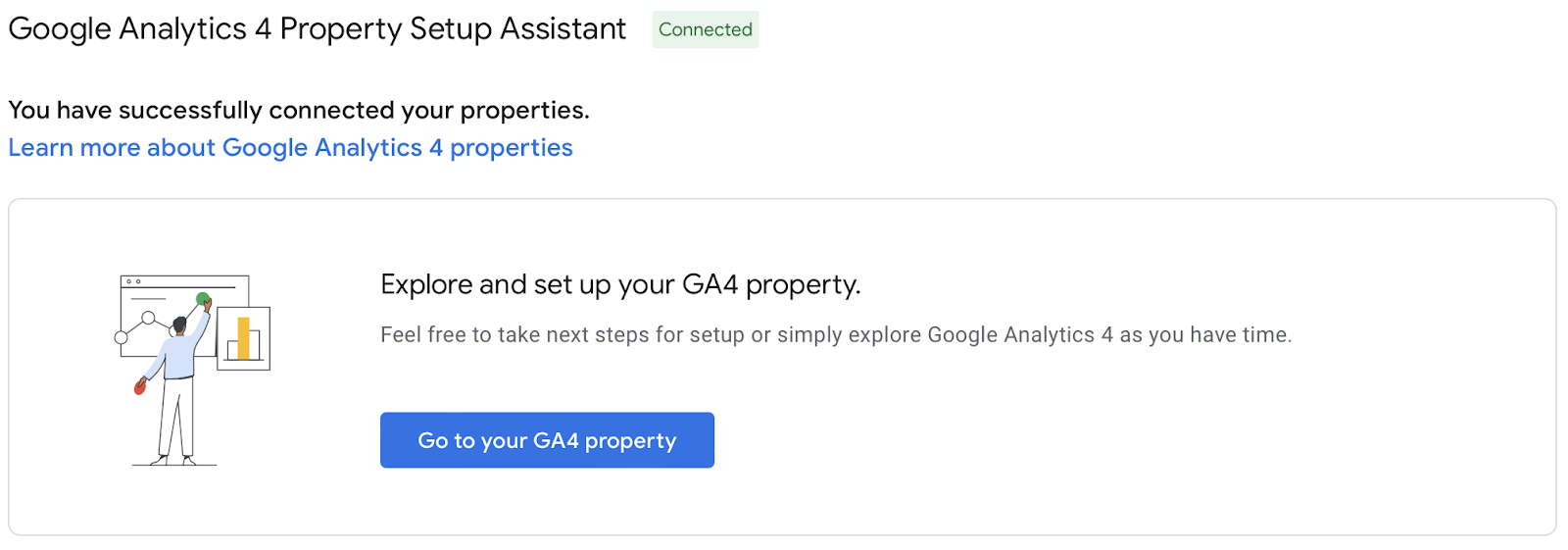Screen dimensions: 1568x550
Task: Open Learn more about Google Analytics 4 properties link
Action: [x=290, y=148]
